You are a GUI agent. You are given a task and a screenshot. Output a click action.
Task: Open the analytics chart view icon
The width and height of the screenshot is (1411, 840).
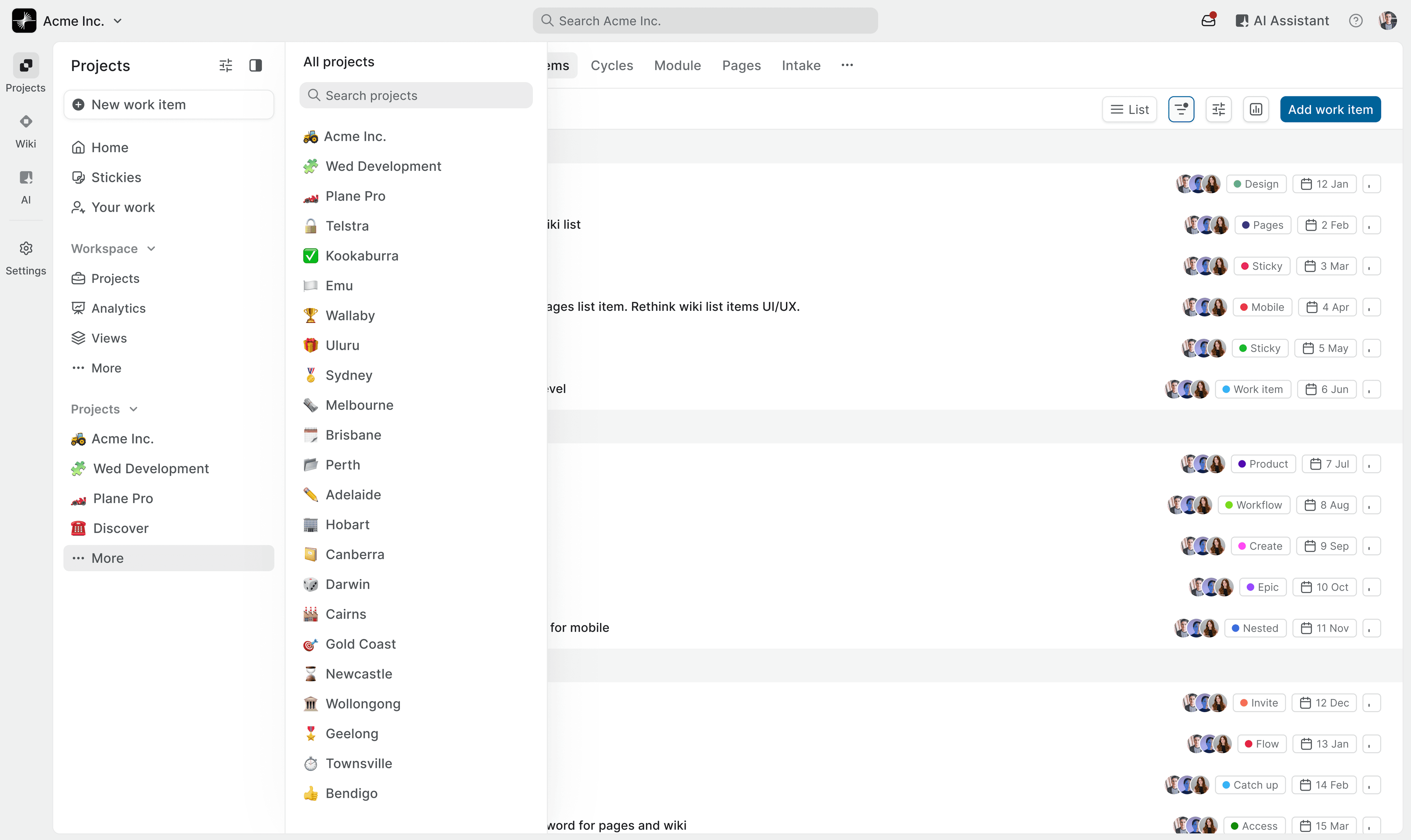[1255, 109]
